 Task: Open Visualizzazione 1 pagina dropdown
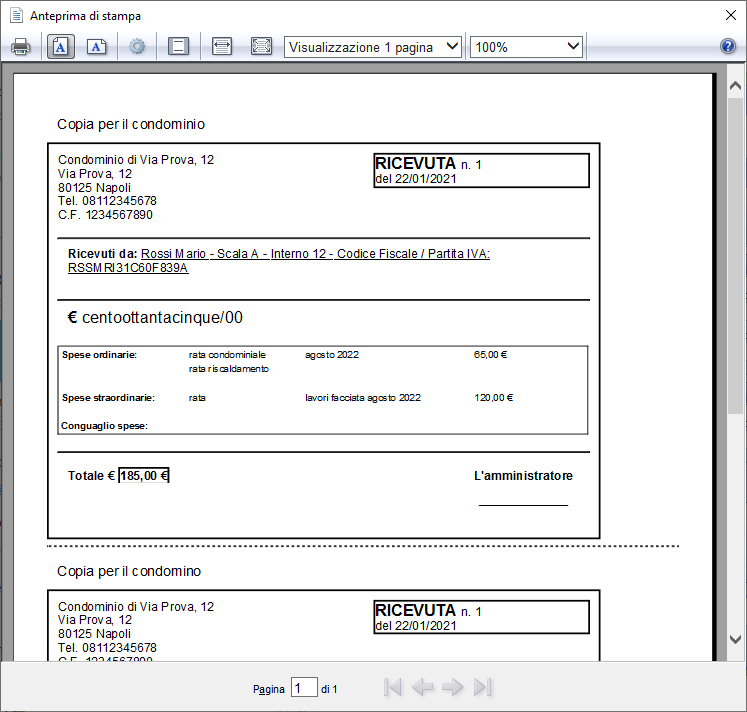(x=373, y=47)
